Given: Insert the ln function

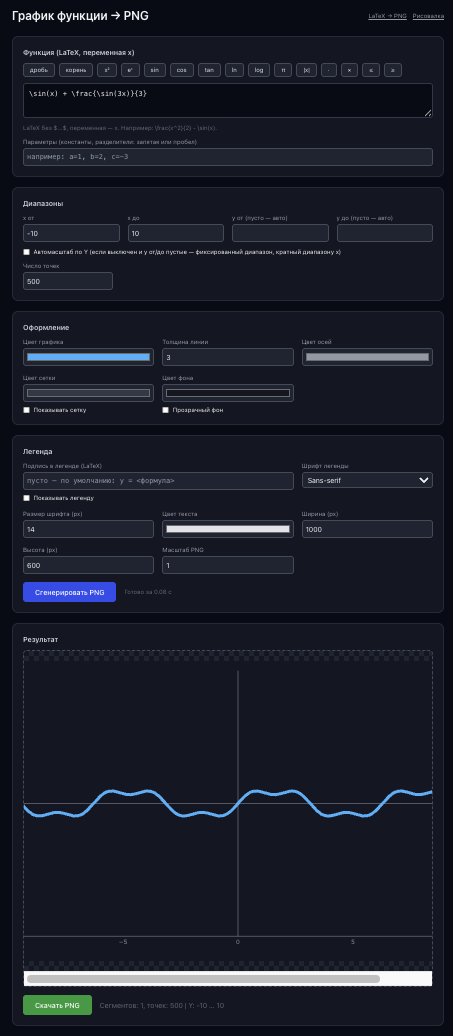Looking at the screenshot, I should click(x=234, y=70).
